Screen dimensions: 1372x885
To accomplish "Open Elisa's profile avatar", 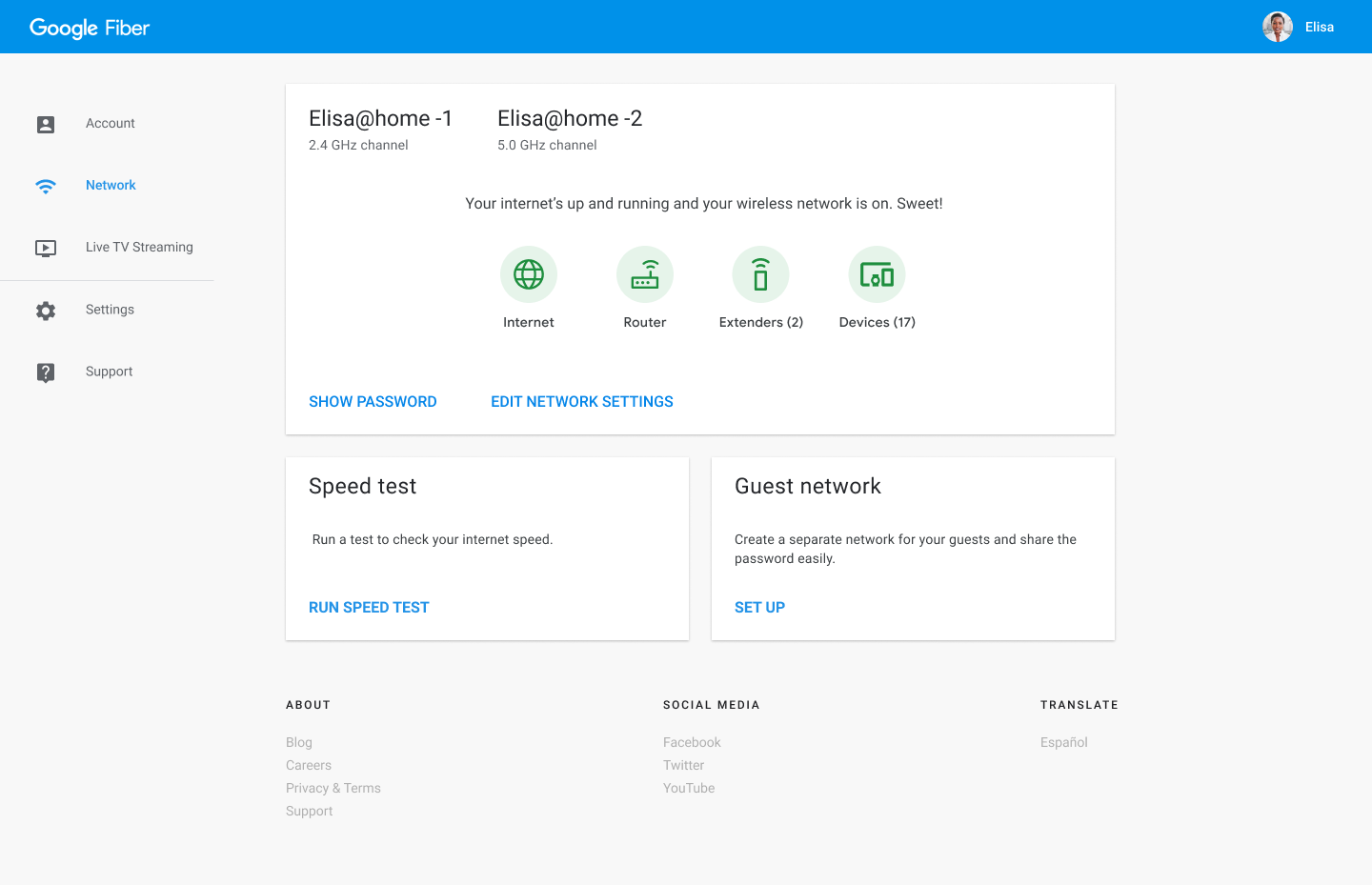I will click(1277, 27).
